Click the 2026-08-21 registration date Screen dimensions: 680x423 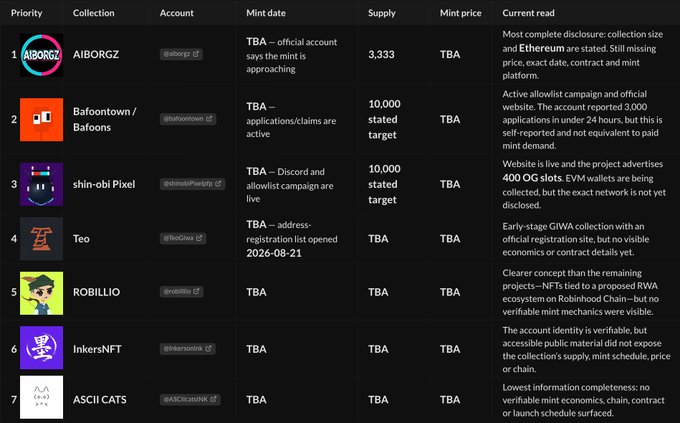[x=274, y=253]
